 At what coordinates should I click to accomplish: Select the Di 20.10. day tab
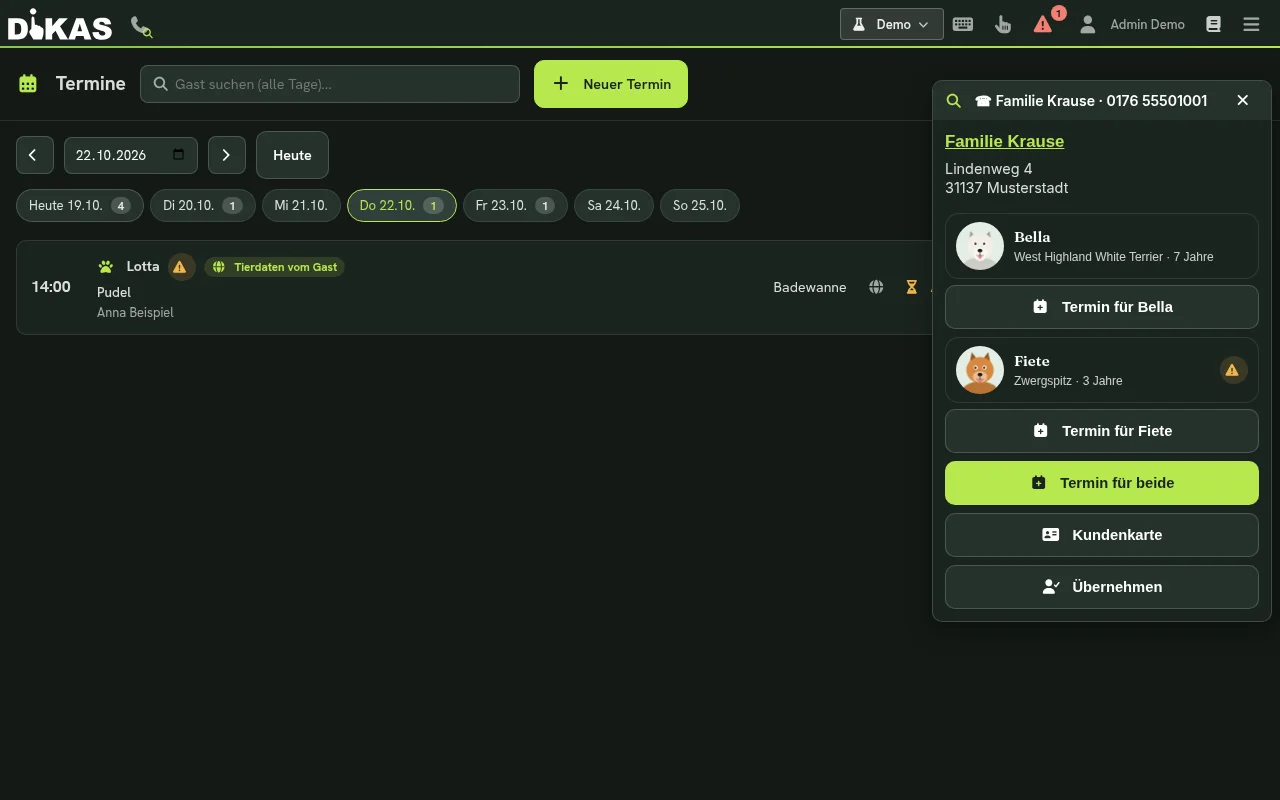click(x=203, y=205)
